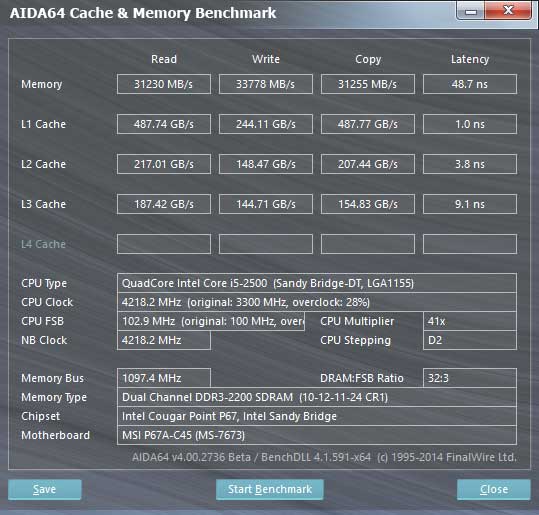Click the CPU Multiplier 41x field
The height and width of the screenshot is (515, 539).
(x=470, y=321)
